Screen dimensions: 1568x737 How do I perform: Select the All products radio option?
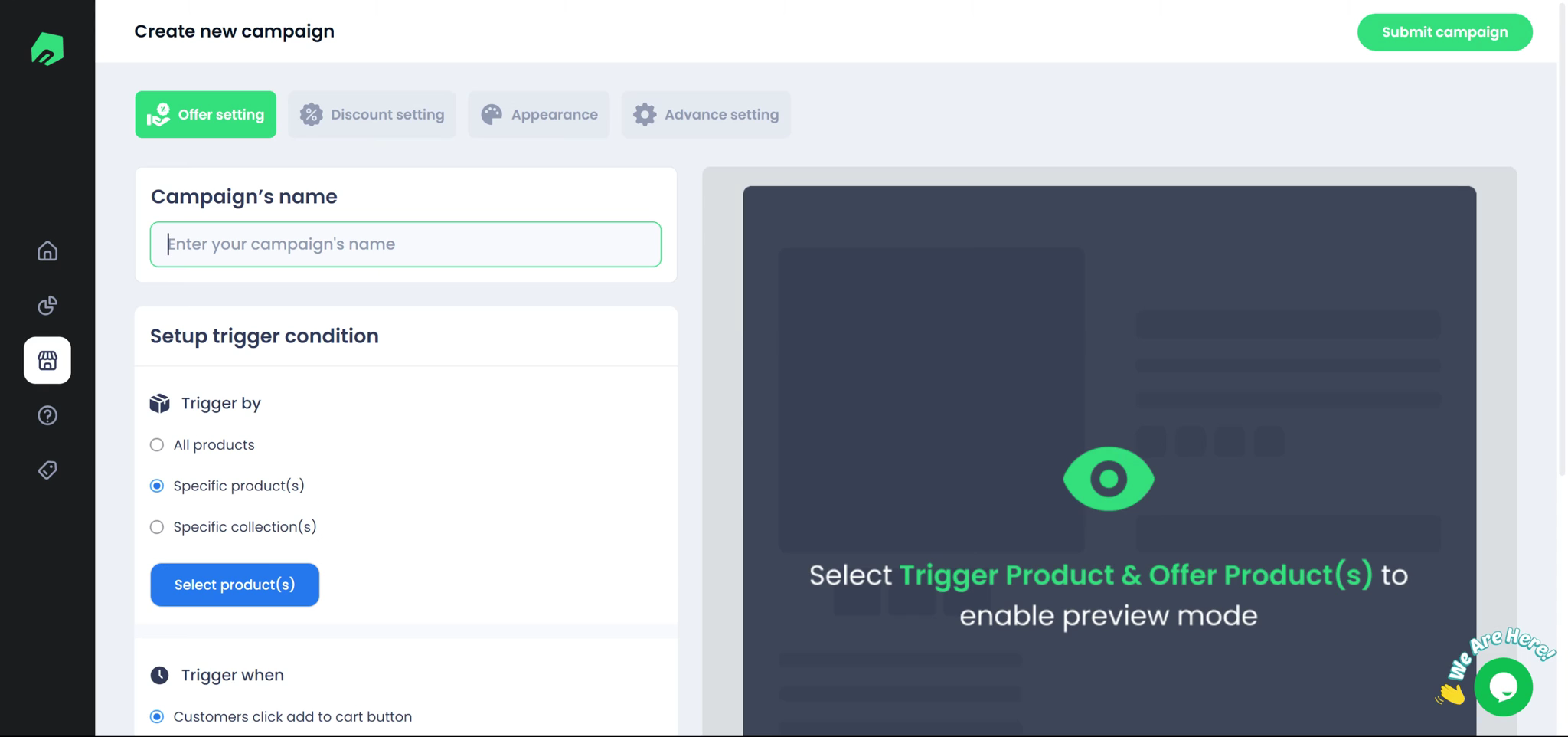[x=157, y=444]
